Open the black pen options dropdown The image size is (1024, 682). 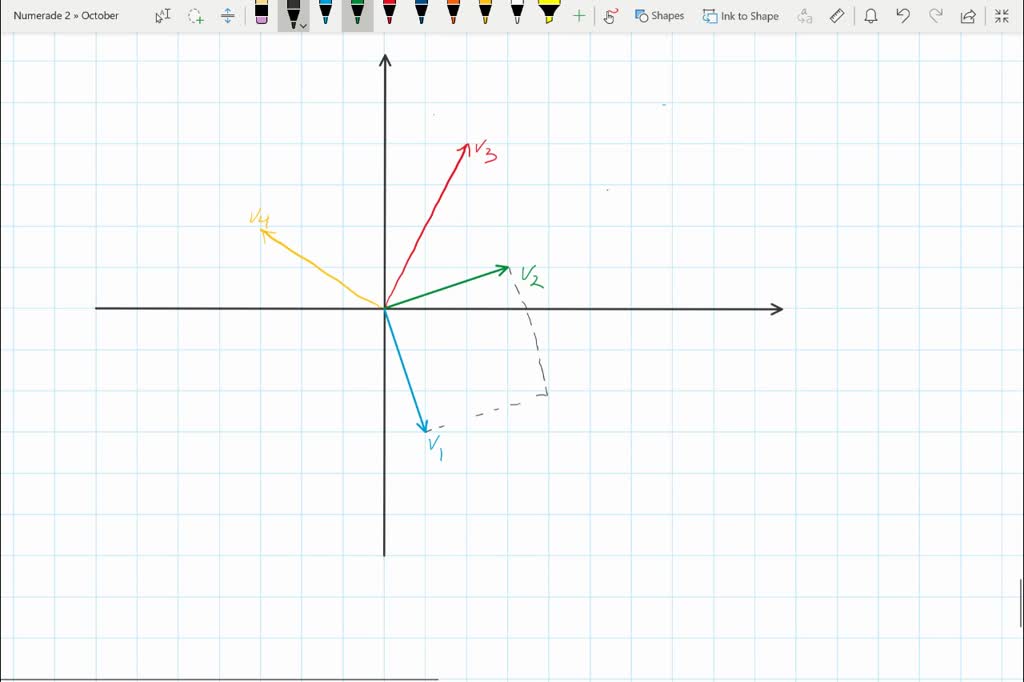(x=303, y=23)
